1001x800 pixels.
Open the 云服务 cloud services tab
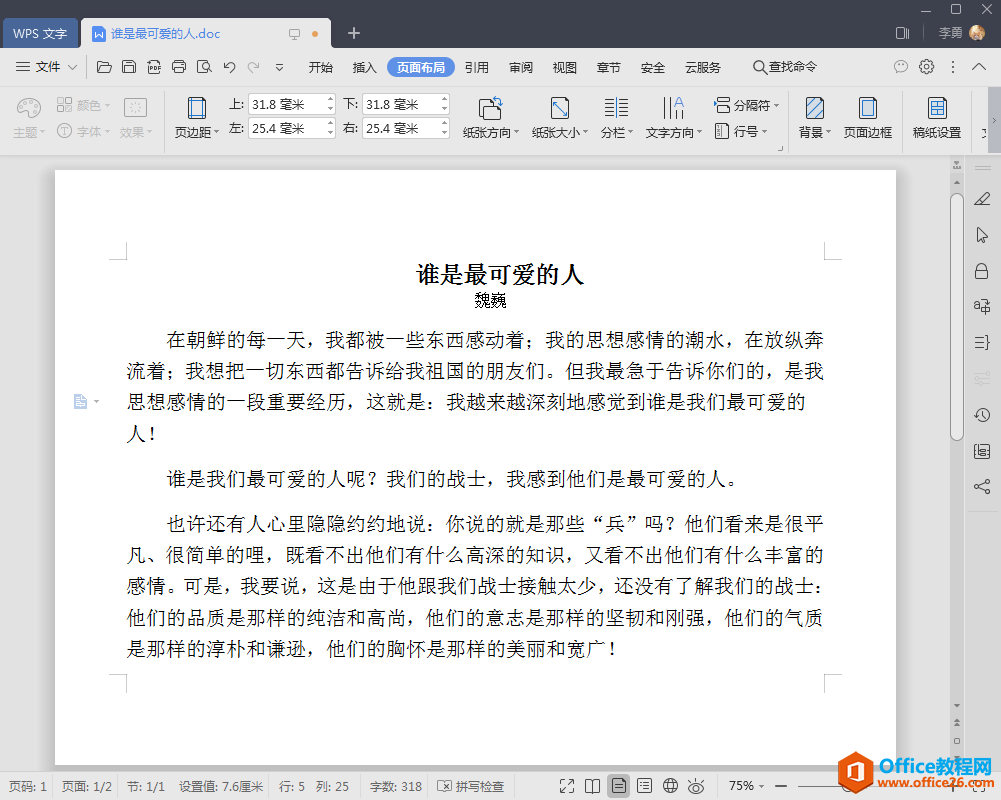[702, 67]
